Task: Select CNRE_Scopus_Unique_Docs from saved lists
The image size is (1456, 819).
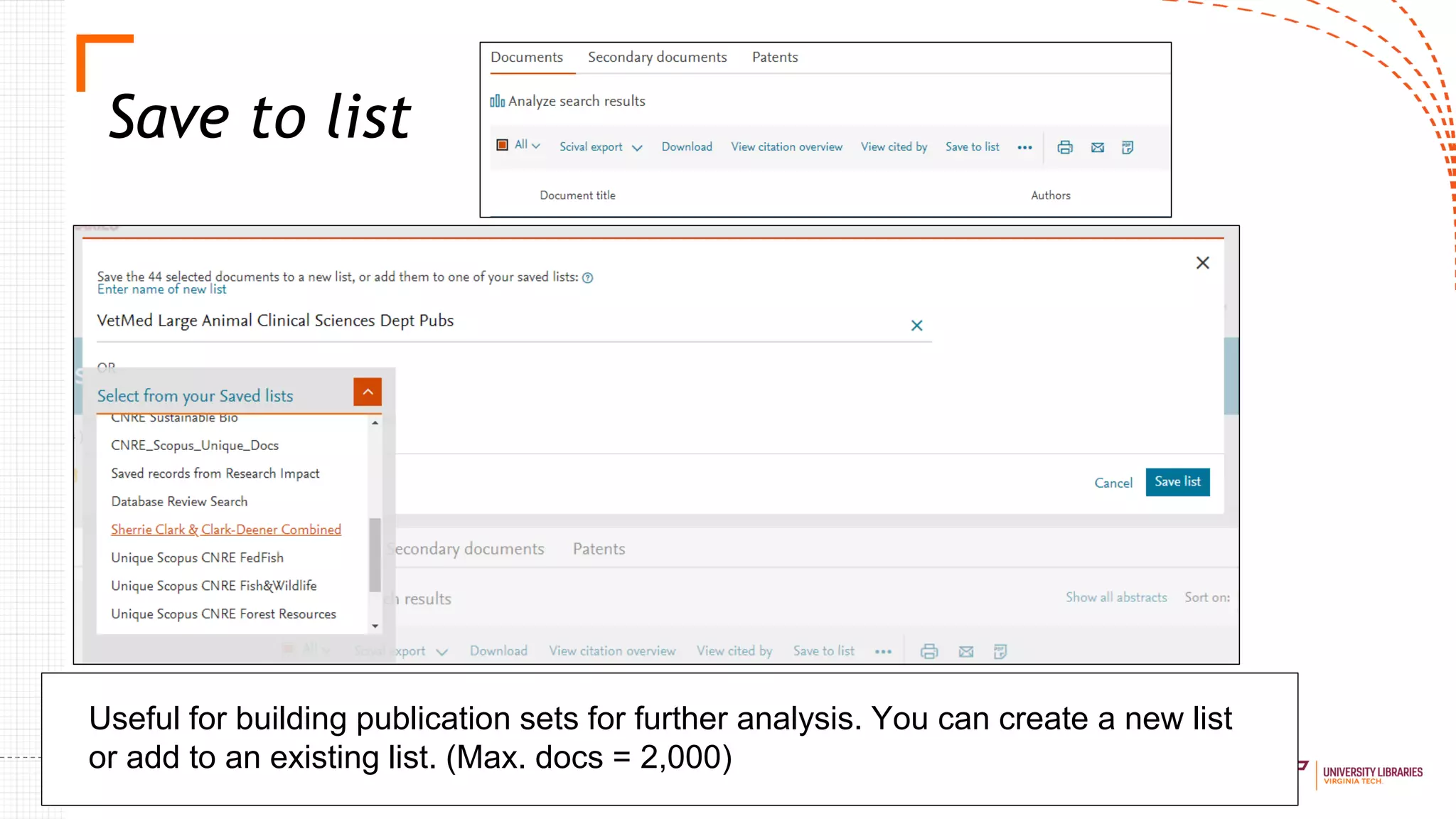Action: 195,446
